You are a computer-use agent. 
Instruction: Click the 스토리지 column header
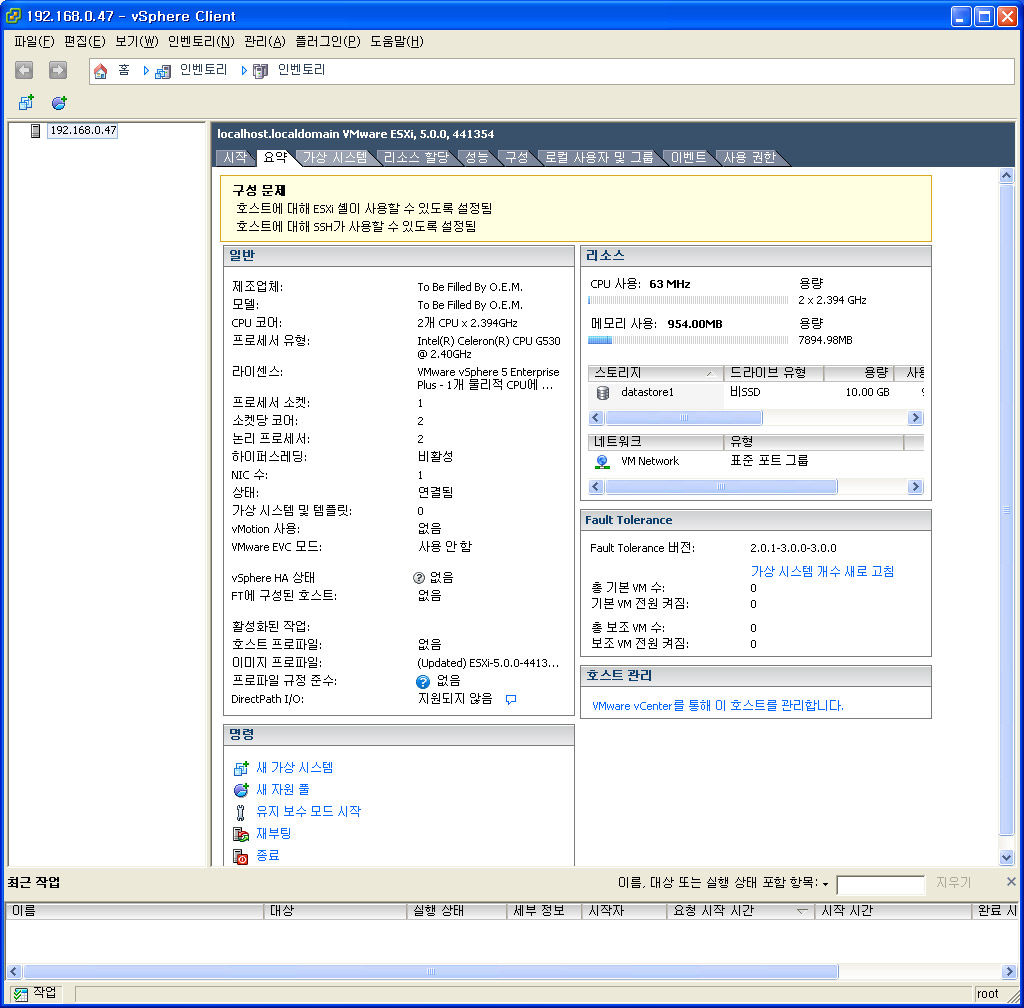655,373
